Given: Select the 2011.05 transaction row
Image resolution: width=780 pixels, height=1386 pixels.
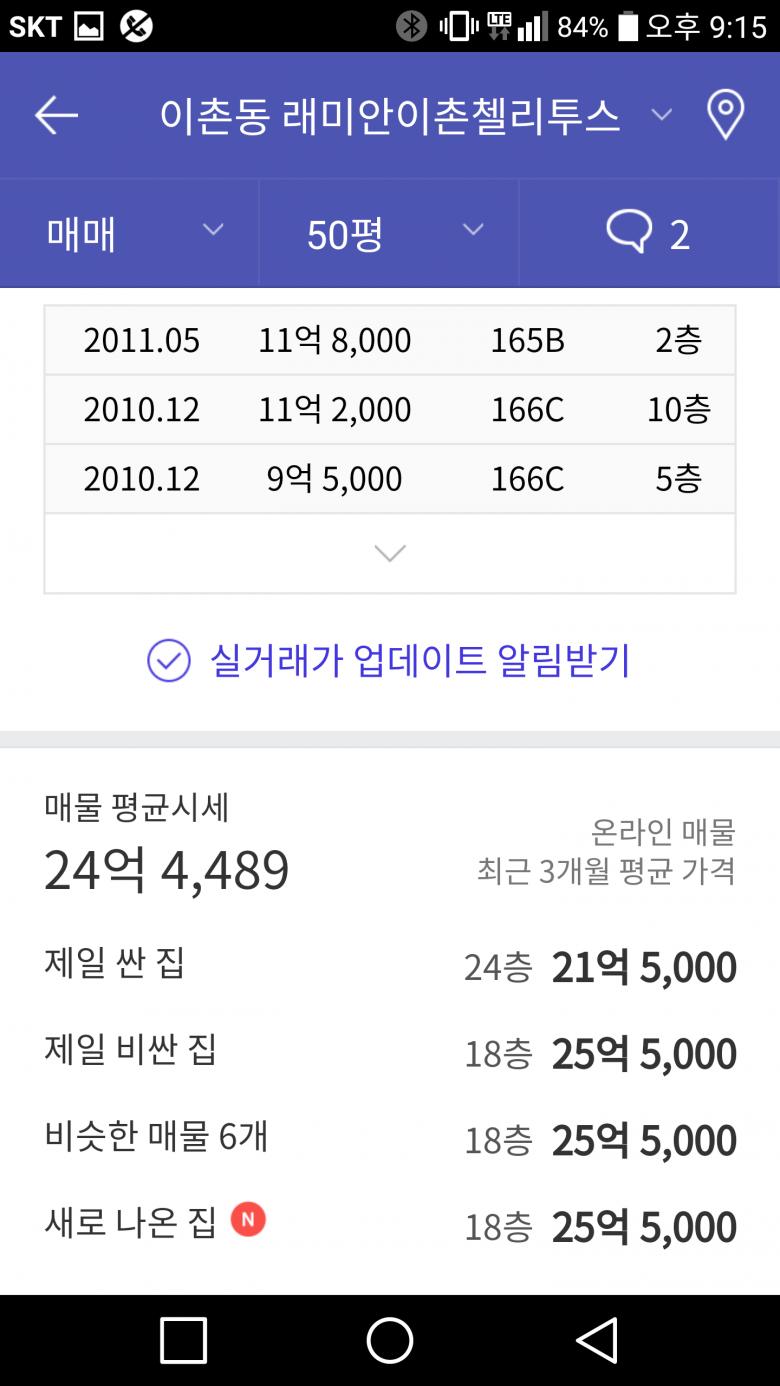Looking at the screenshot, I should coord(390,341).
